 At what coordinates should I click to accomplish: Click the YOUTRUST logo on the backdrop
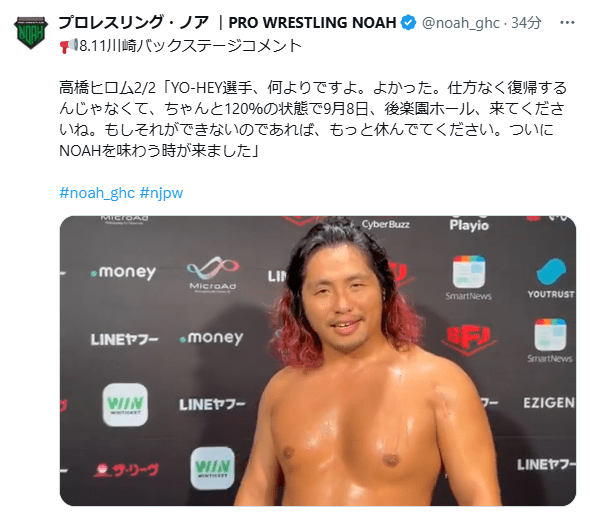(x=551, y=278)
